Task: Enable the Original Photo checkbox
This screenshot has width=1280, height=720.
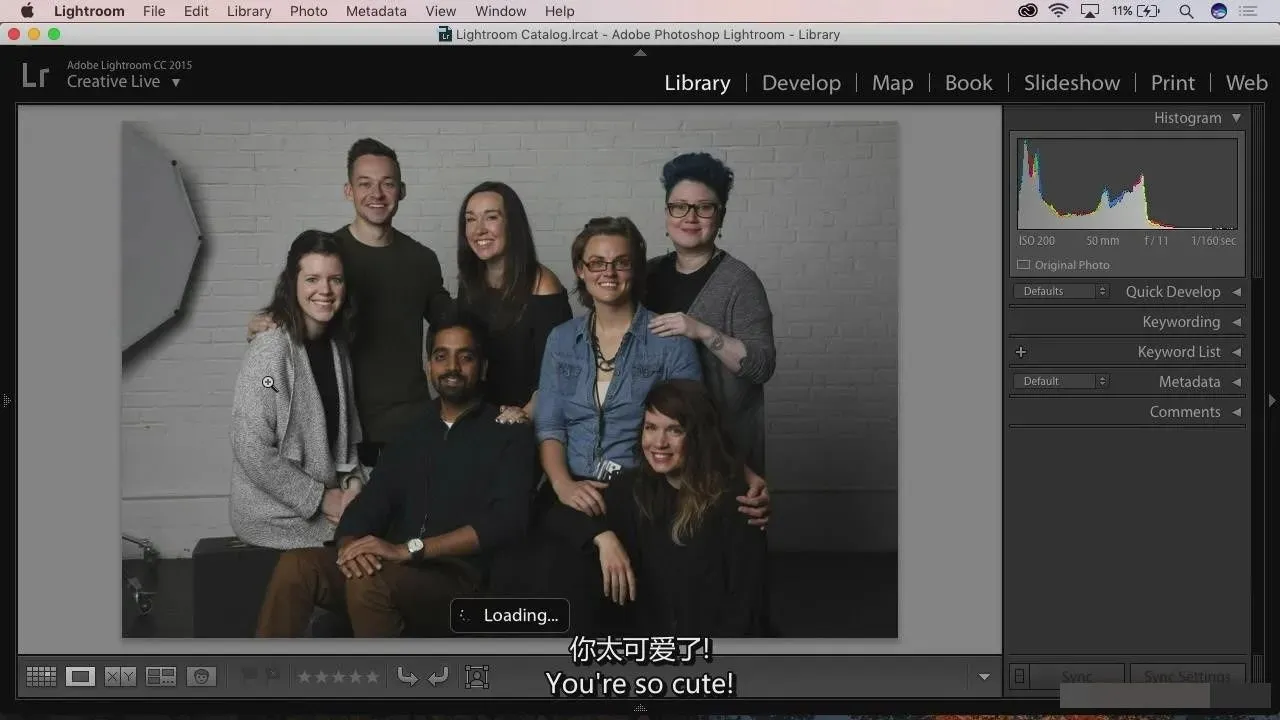Action: tap(1024, 265)
